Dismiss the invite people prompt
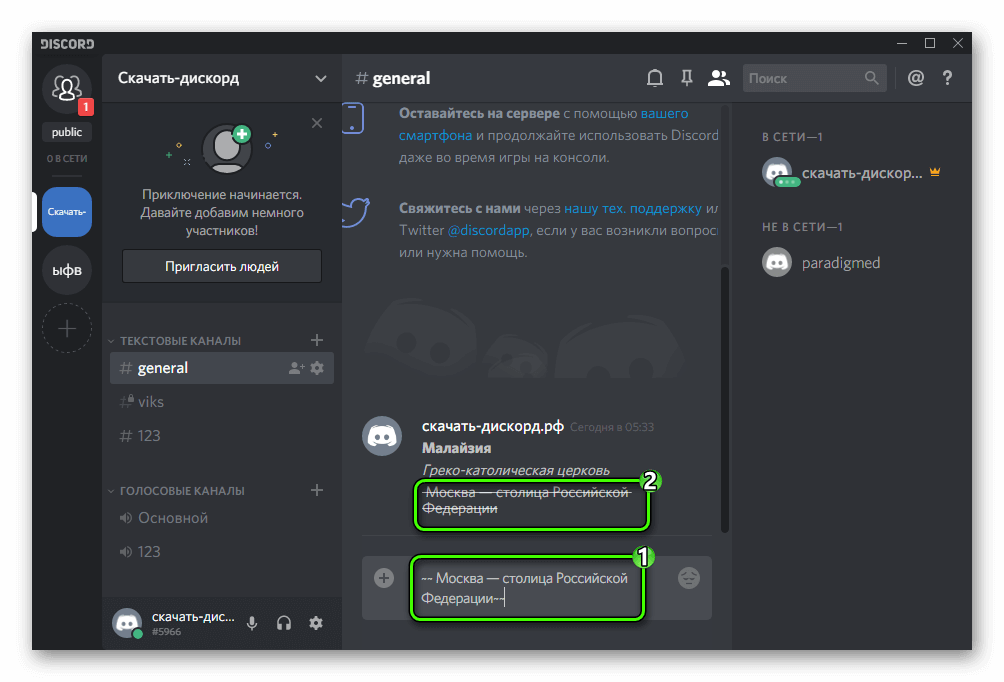 point(317,123)
